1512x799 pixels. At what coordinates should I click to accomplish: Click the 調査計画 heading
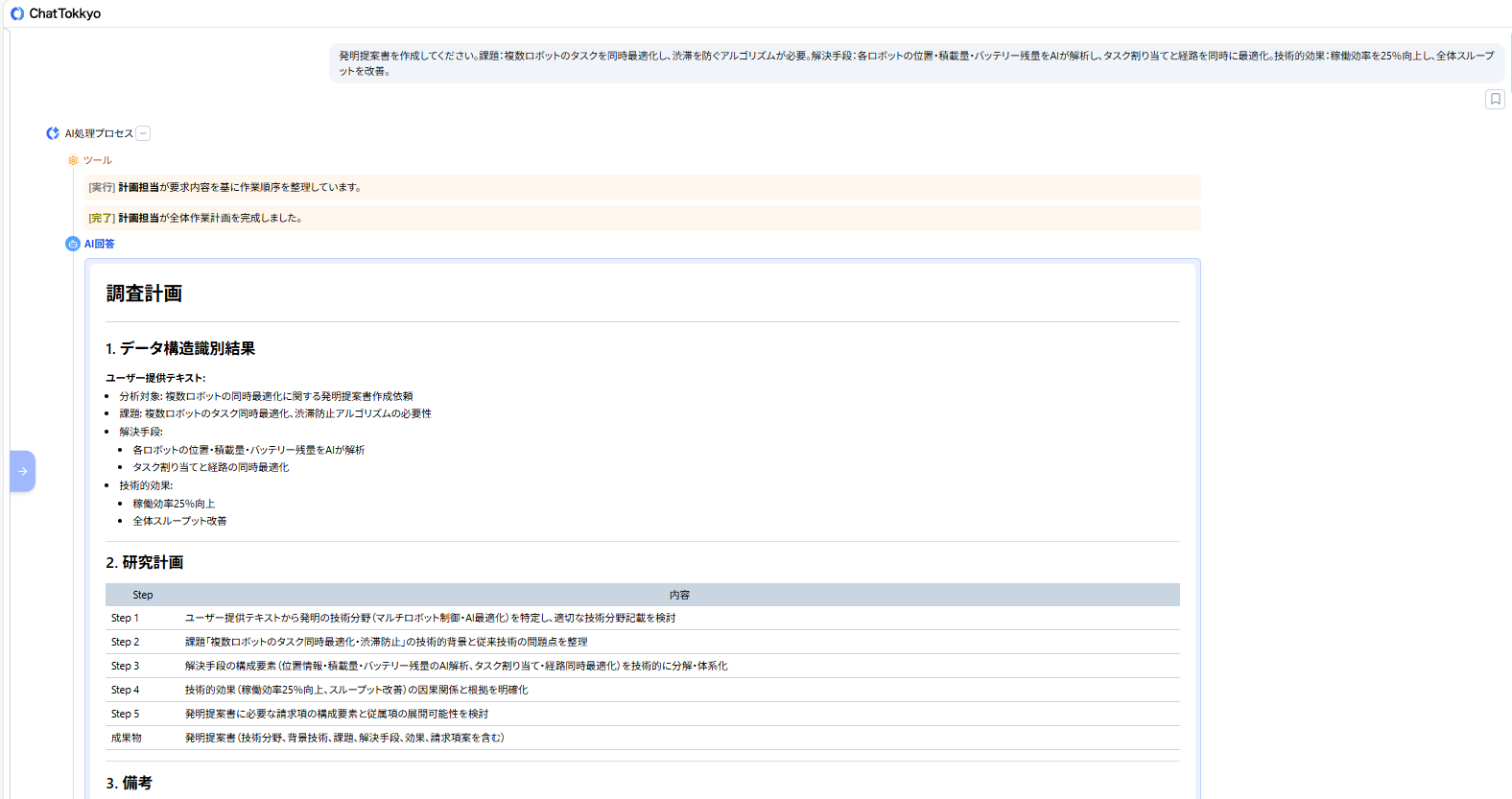coord(144,294)
